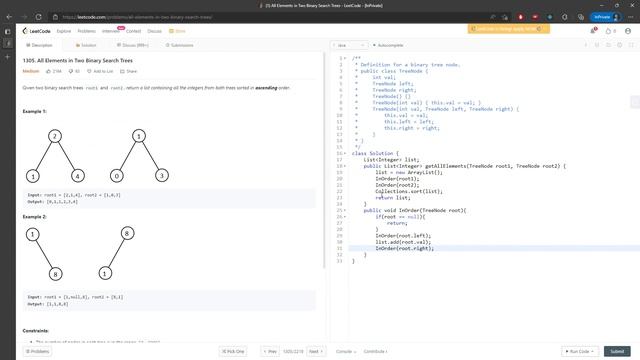The width and height of the screenshot is (640, 360).
Task: Switch to the Discuss tab in problem panel
Action: (x=133, y=45)
